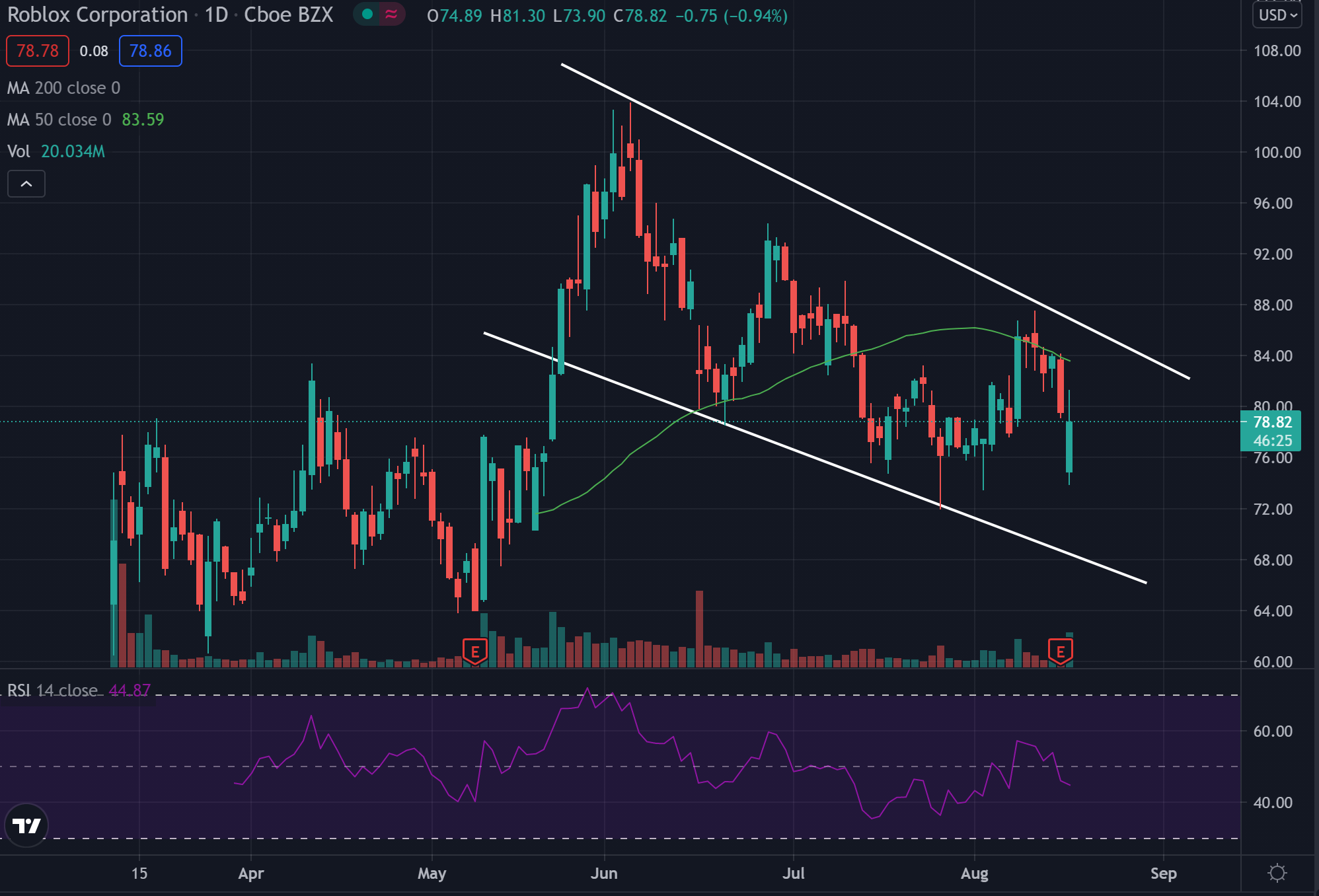Click the 78.78 sell price button
Screen dimensions: 1319x896
[x=38, y=51]
